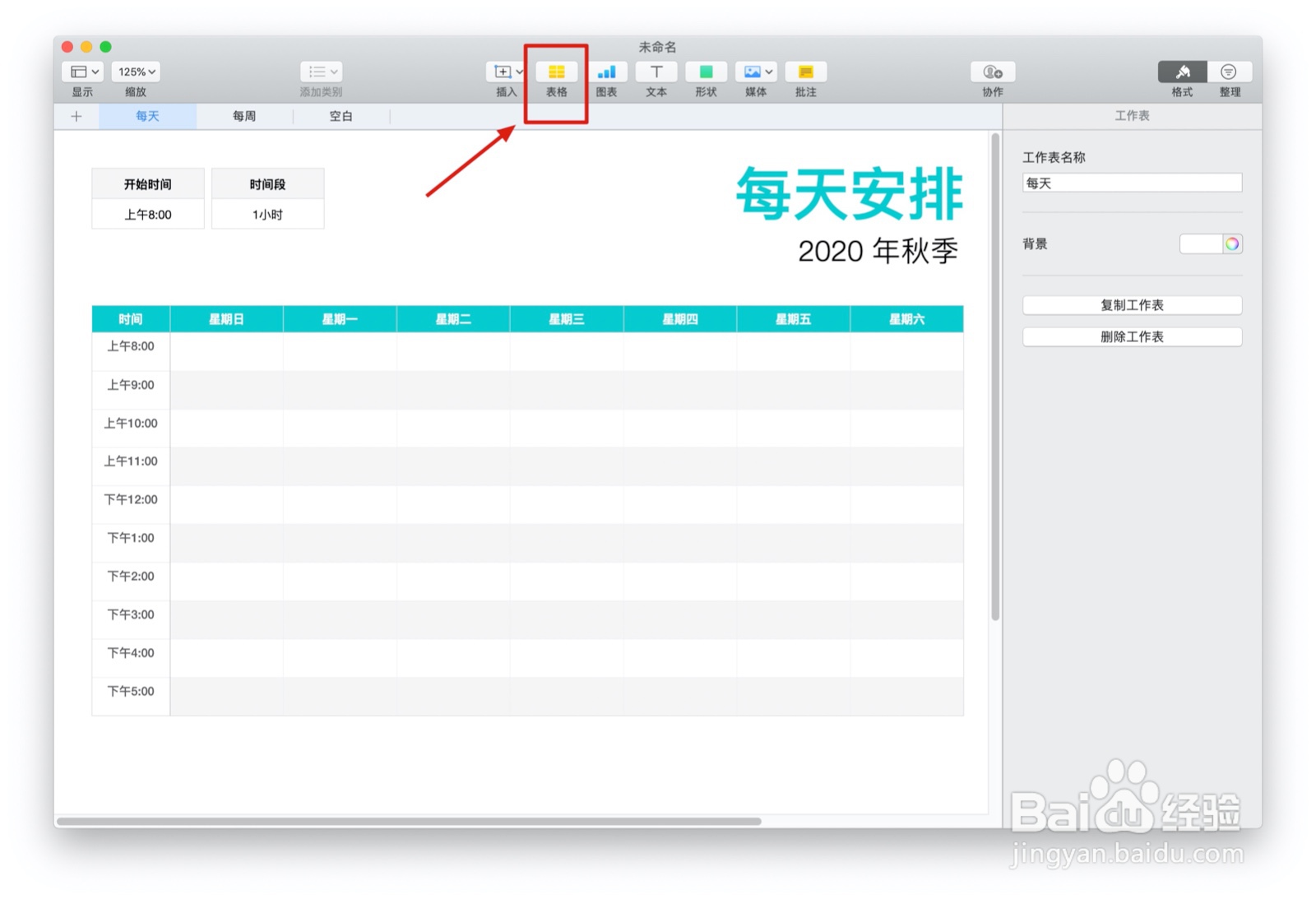Select the 星期一 header cell
The height and width of the screenshot is (899, 1316).
[340, 319]
